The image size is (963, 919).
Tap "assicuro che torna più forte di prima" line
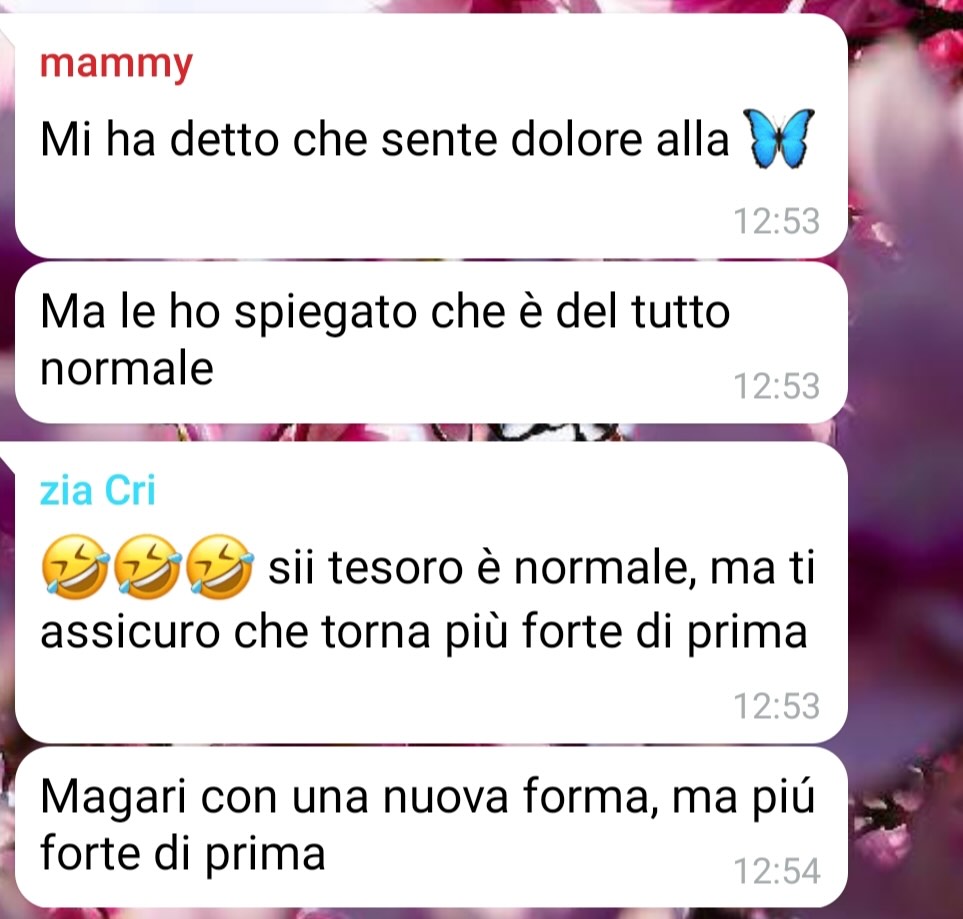click(423, 632)
